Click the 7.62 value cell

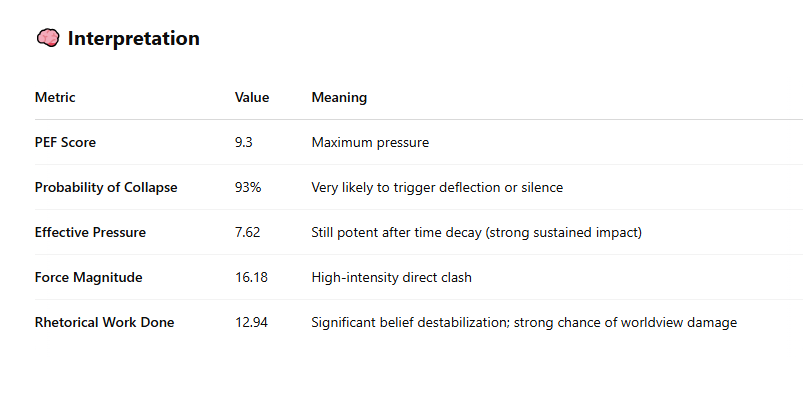(x=247, y=232)
